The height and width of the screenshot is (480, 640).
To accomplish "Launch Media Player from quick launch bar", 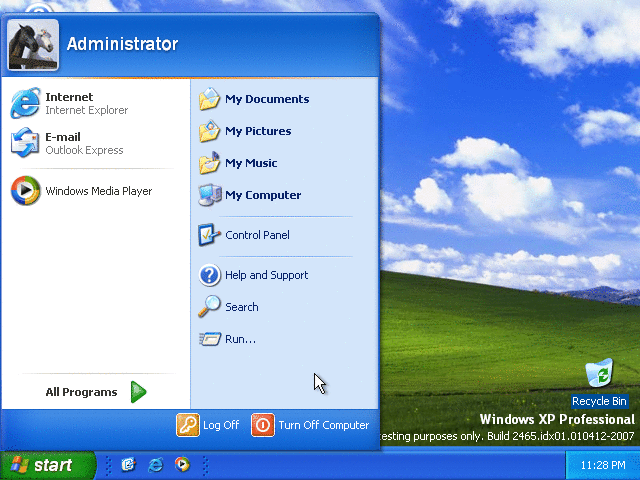I will click(182, 464).
